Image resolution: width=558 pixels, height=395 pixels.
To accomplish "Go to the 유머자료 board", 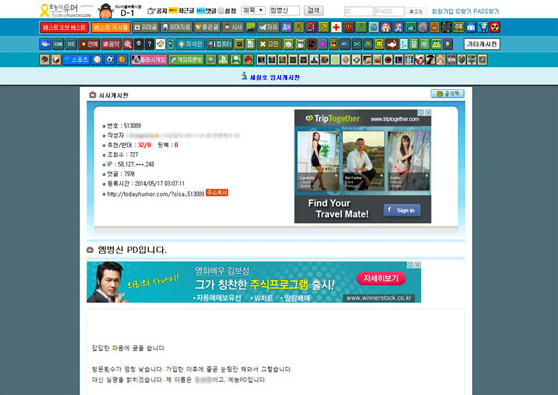I will [176, 27].
